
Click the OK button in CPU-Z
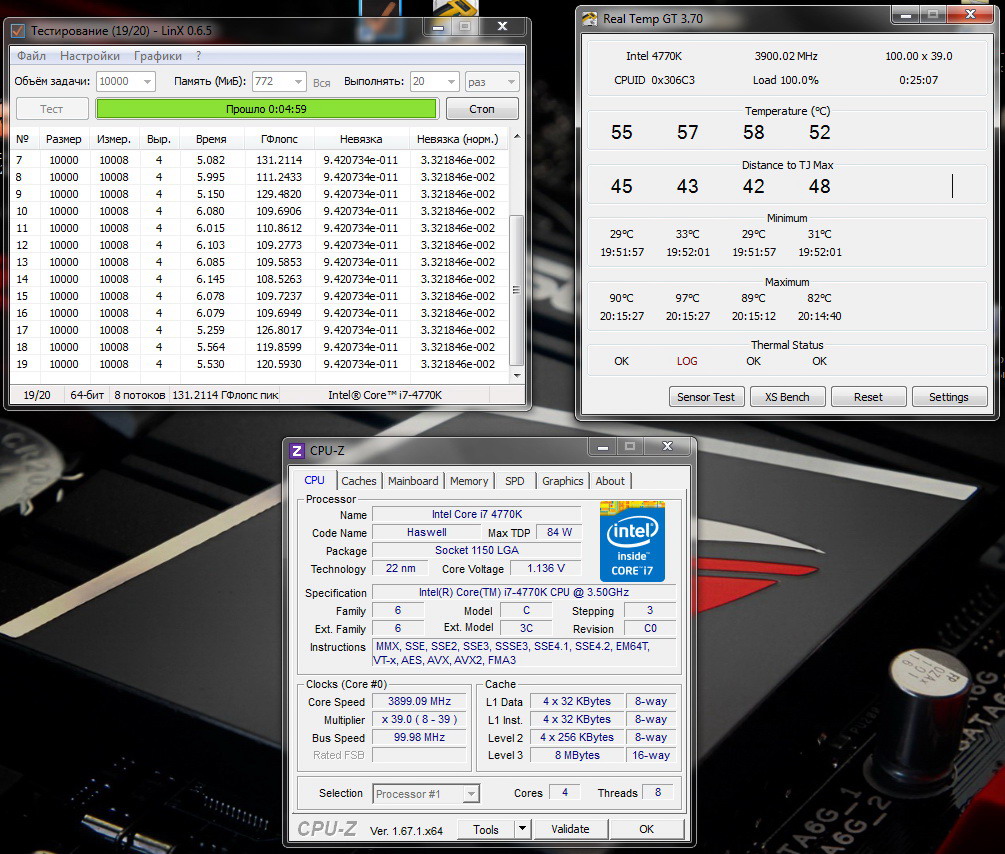(x=647, y=829)
